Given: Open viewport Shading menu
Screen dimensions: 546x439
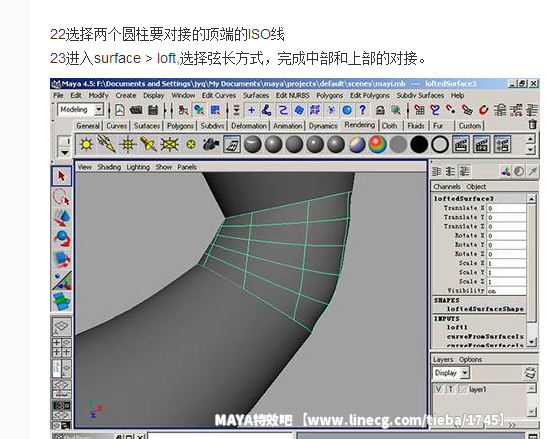Looking at the screenshot, I should 109,167.
